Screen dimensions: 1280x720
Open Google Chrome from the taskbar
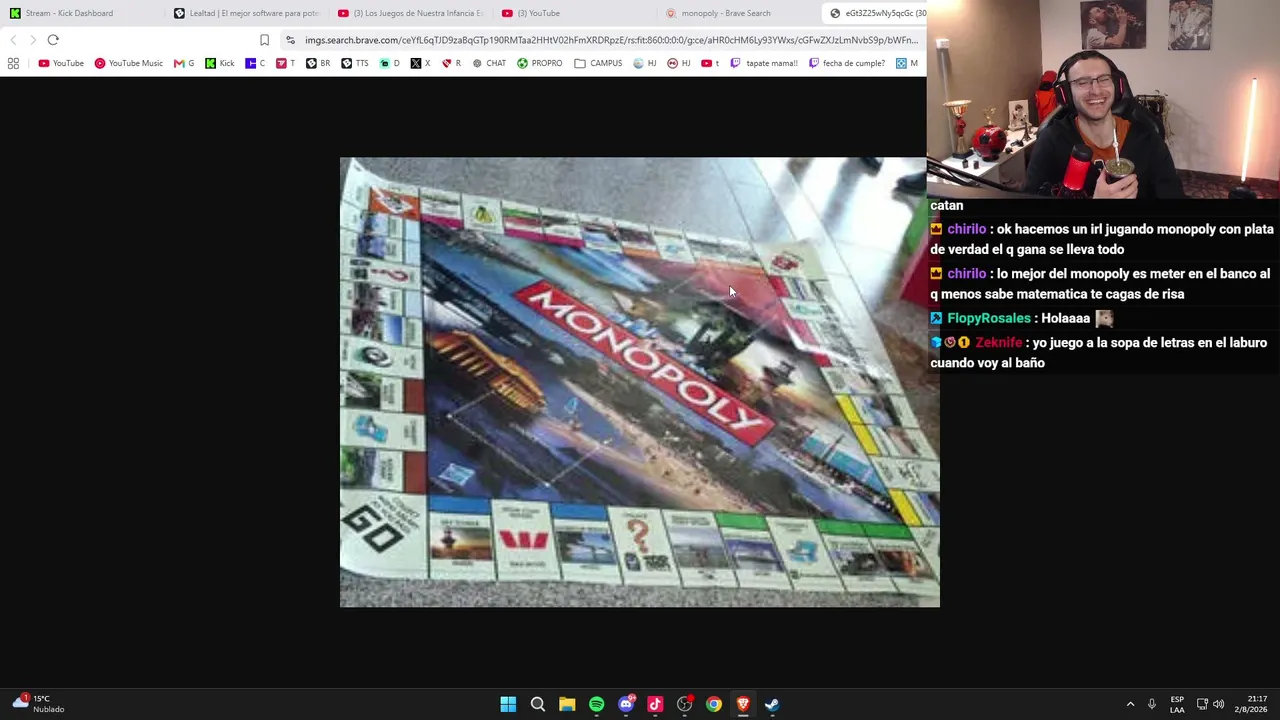click(x=713, y=704)
